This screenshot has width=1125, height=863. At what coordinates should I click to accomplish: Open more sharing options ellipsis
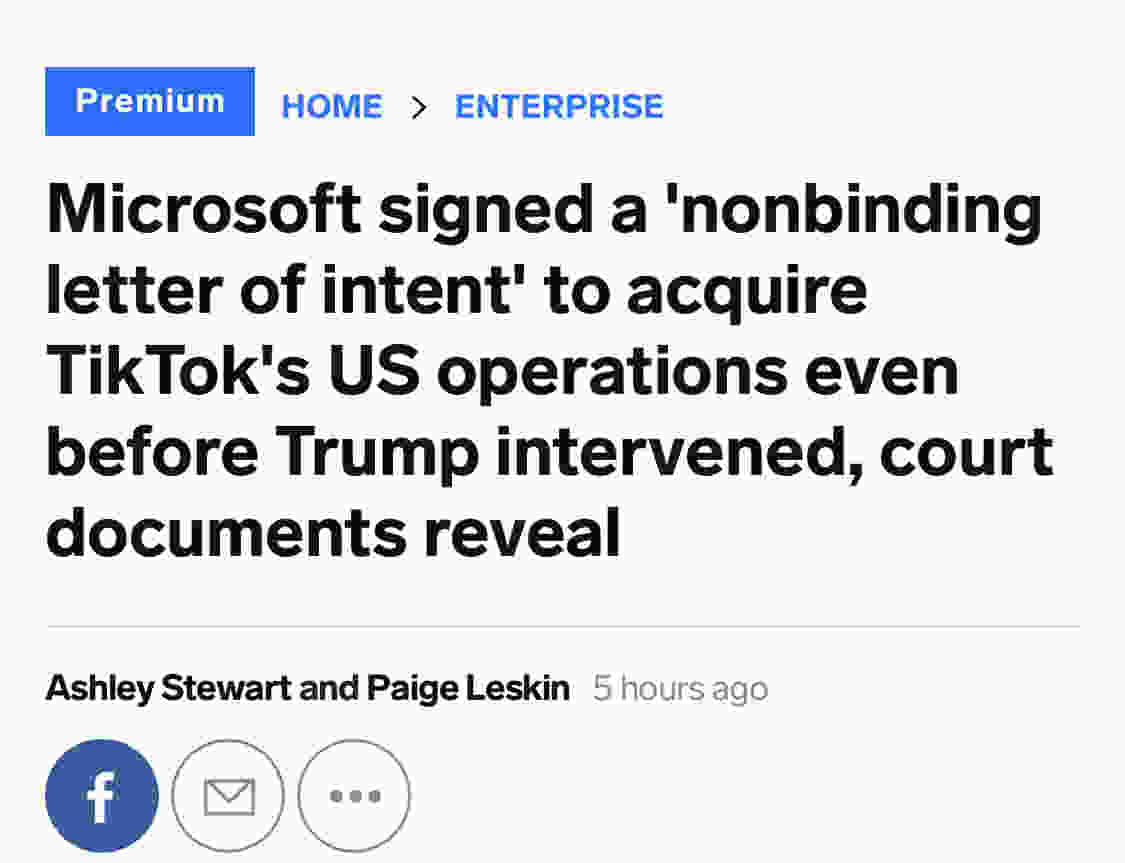(x=354, y=795)
